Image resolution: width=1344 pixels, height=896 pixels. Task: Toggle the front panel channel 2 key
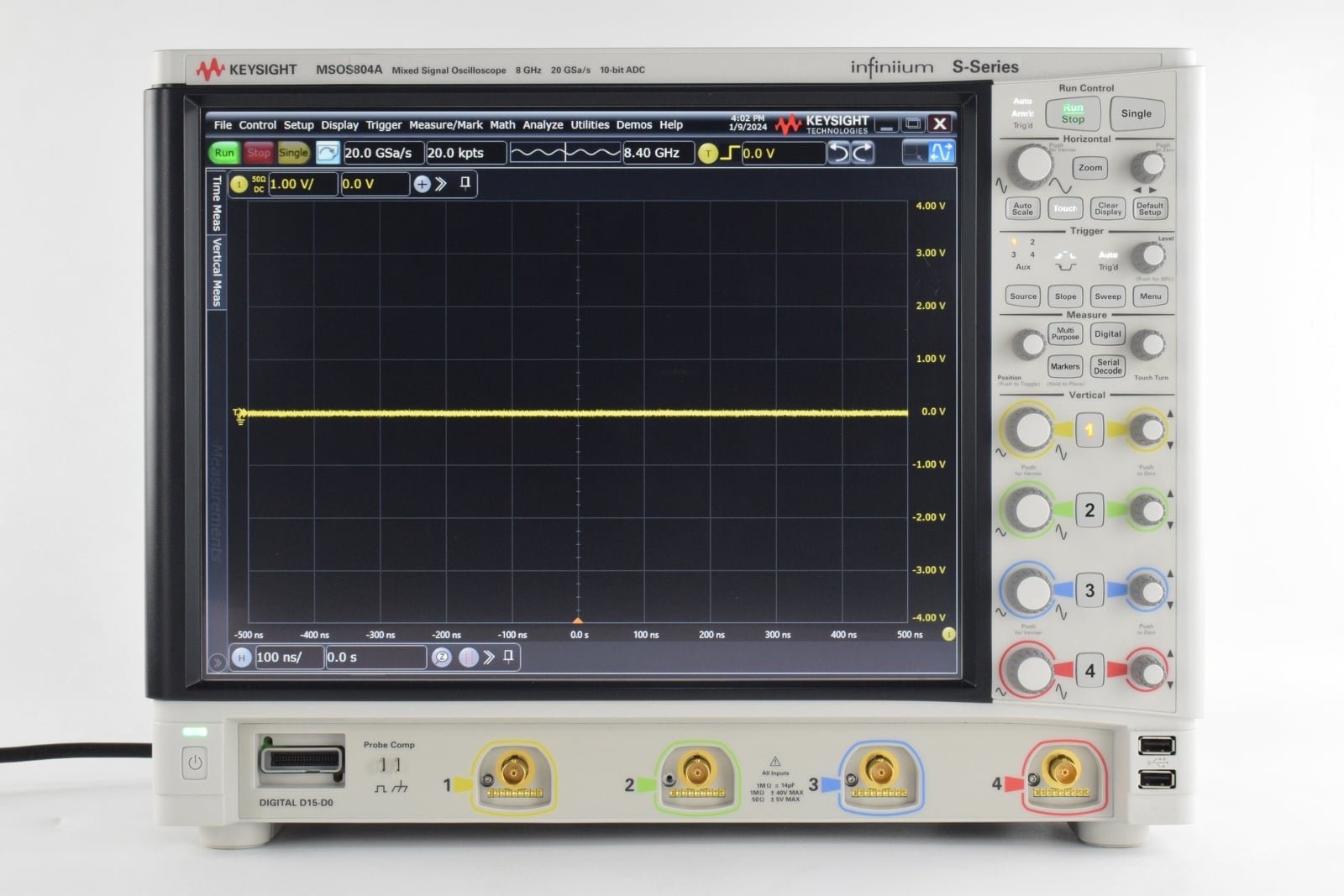coord(1089,511)
